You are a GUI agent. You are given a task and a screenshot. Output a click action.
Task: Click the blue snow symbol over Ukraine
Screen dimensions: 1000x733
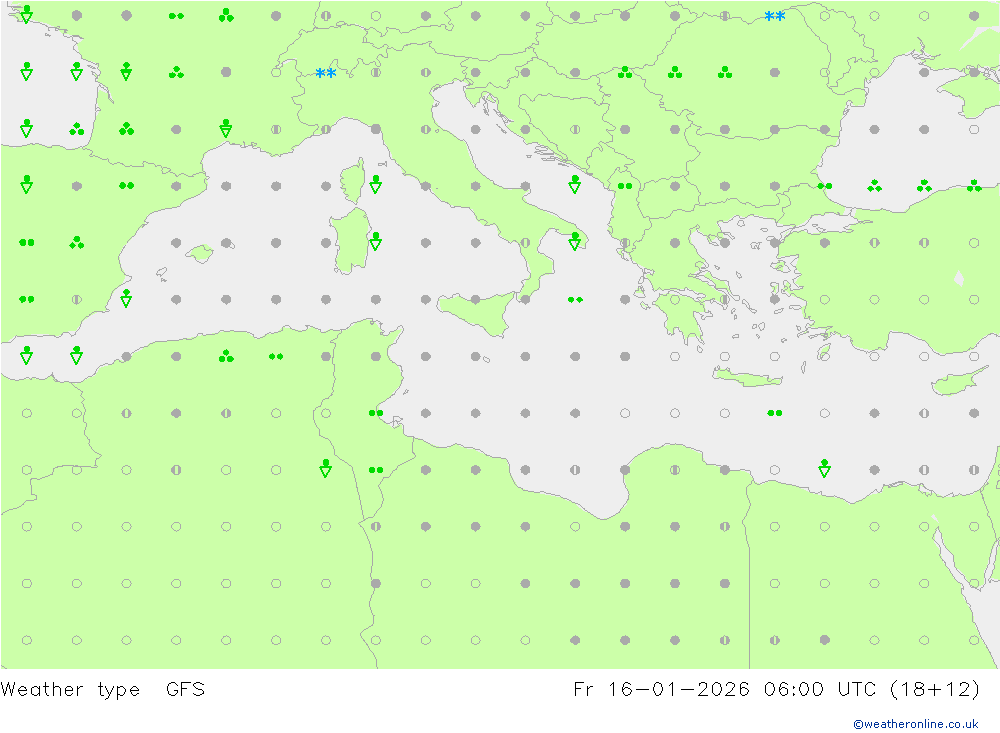click(x=775, y=16)
